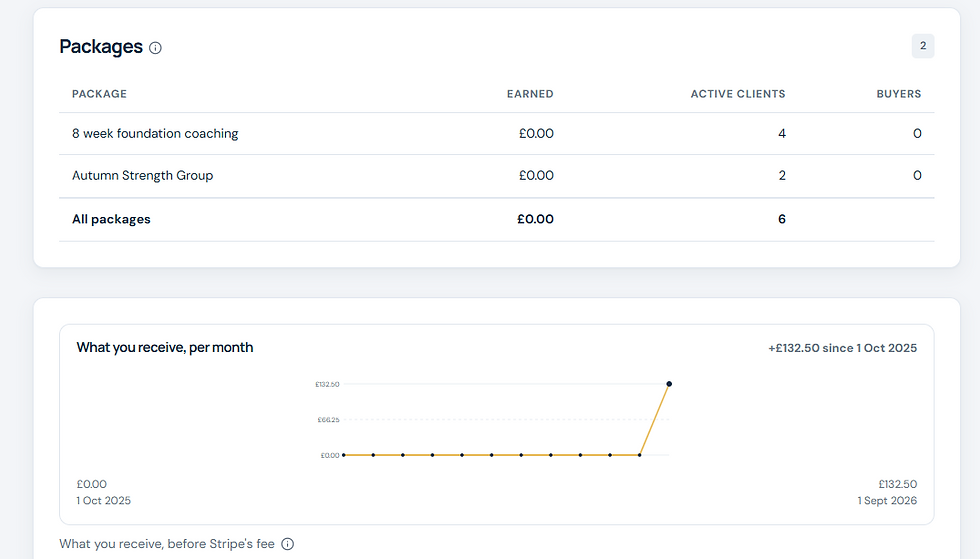Select the BUYERS column header
This screenshot has width=980, height=559.
(x=899, y=94)
